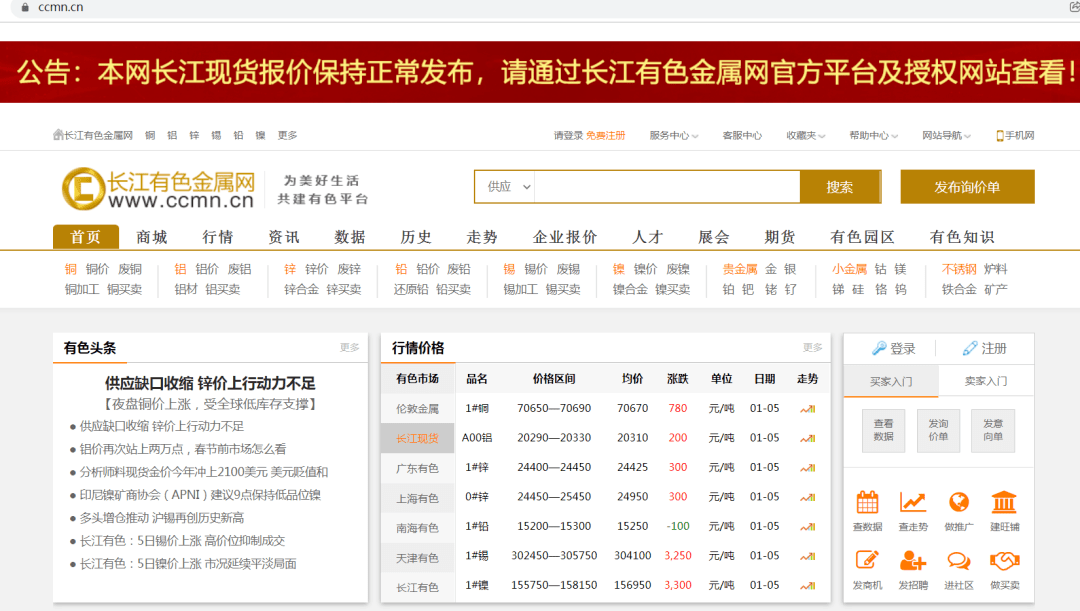Open 建旺铺 via the bank icon
Image resolution: width=1080 pixels, height=611 pixels.
click(1004, 503)
